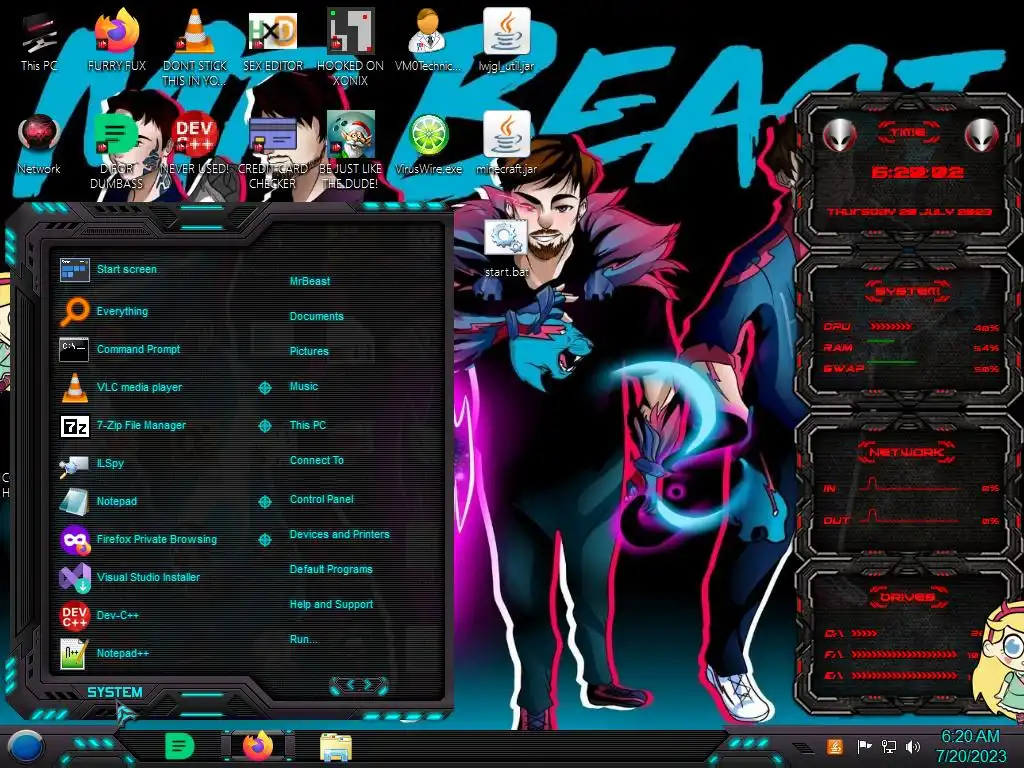Click Dev-C++ icon in start menu
Viewport: 1024px width, 768px height.
(x=74, y=615)
